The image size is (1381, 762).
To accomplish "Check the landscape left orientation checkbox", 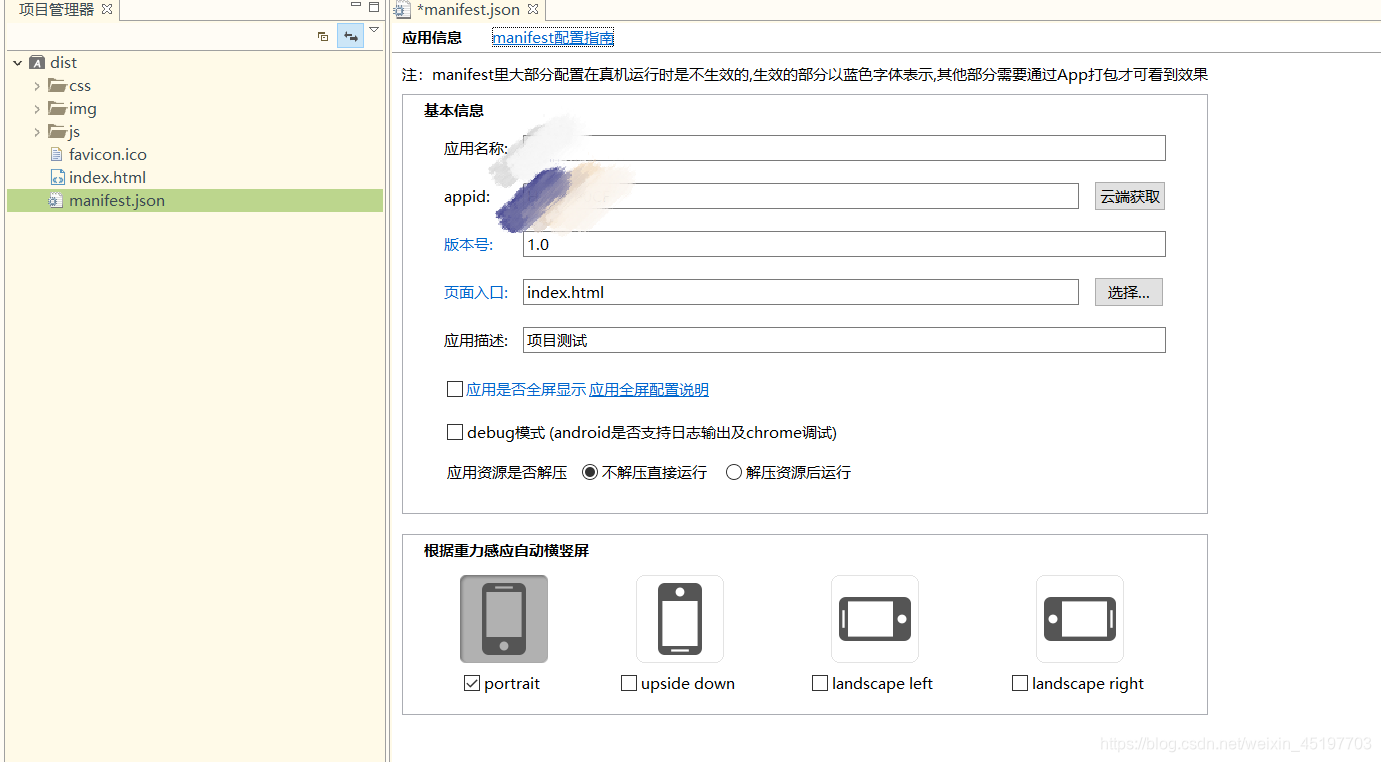I will [820, 682].
